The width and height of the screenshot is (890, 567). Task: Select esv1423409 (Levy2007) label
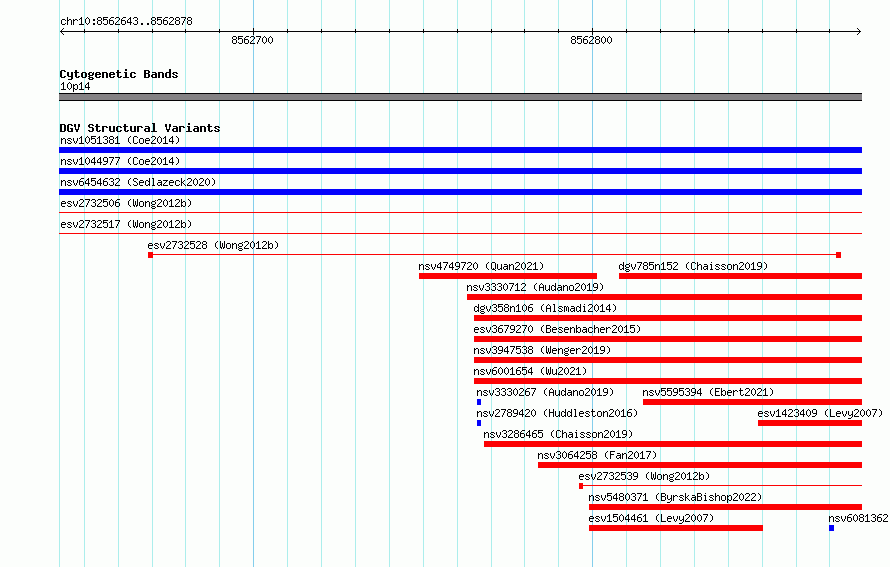click(x=820, y=413)
